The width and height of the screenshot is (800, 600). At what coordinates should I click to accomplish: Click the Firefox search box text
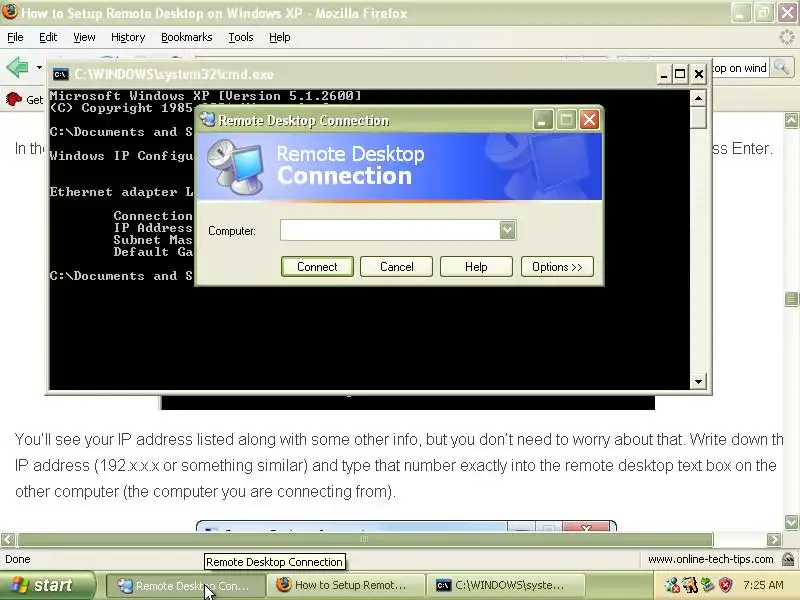click(x=740, y=68)
